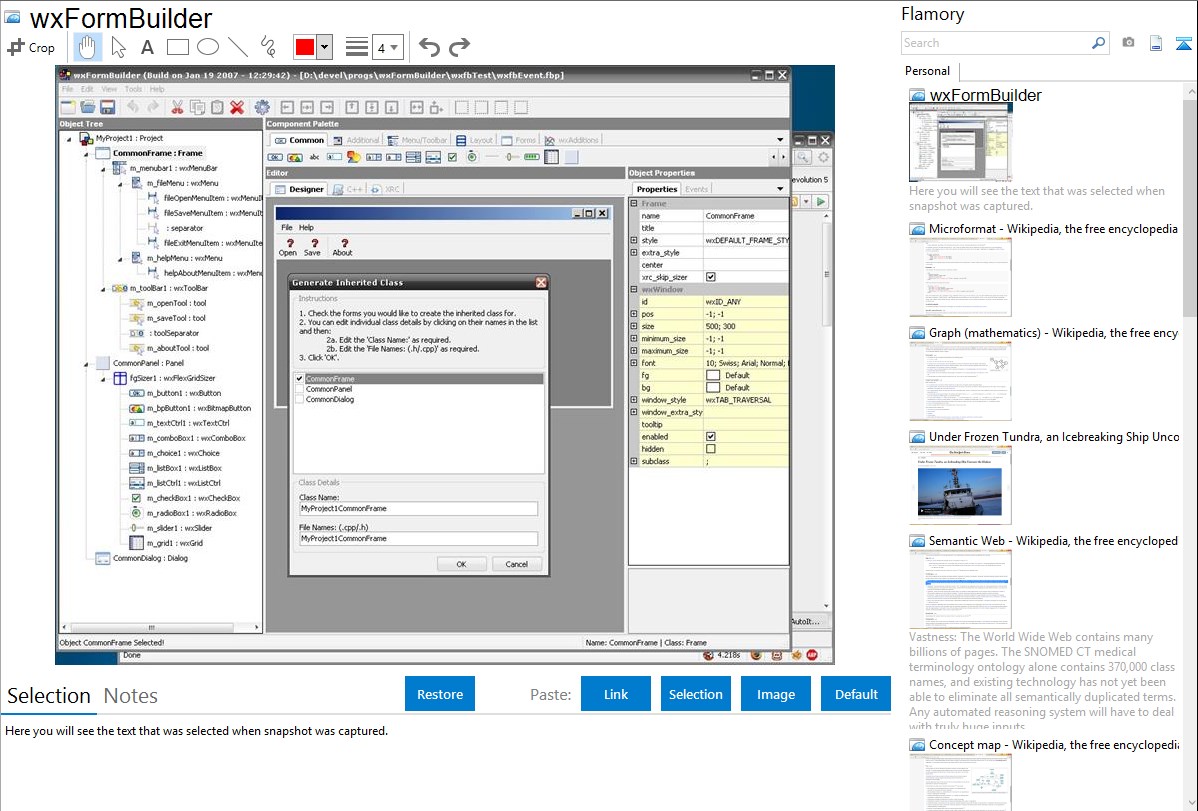Open the Properties tab in Object Properties
This screenshot has width=1198, height=811.
pyautogui.click(x=656, y=189)
